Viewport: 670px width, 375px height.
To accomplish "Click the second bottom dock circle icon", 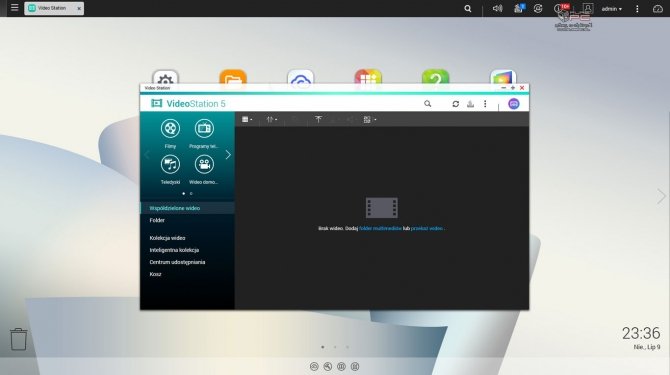I will pyautogui.click(x=328, y=366).
